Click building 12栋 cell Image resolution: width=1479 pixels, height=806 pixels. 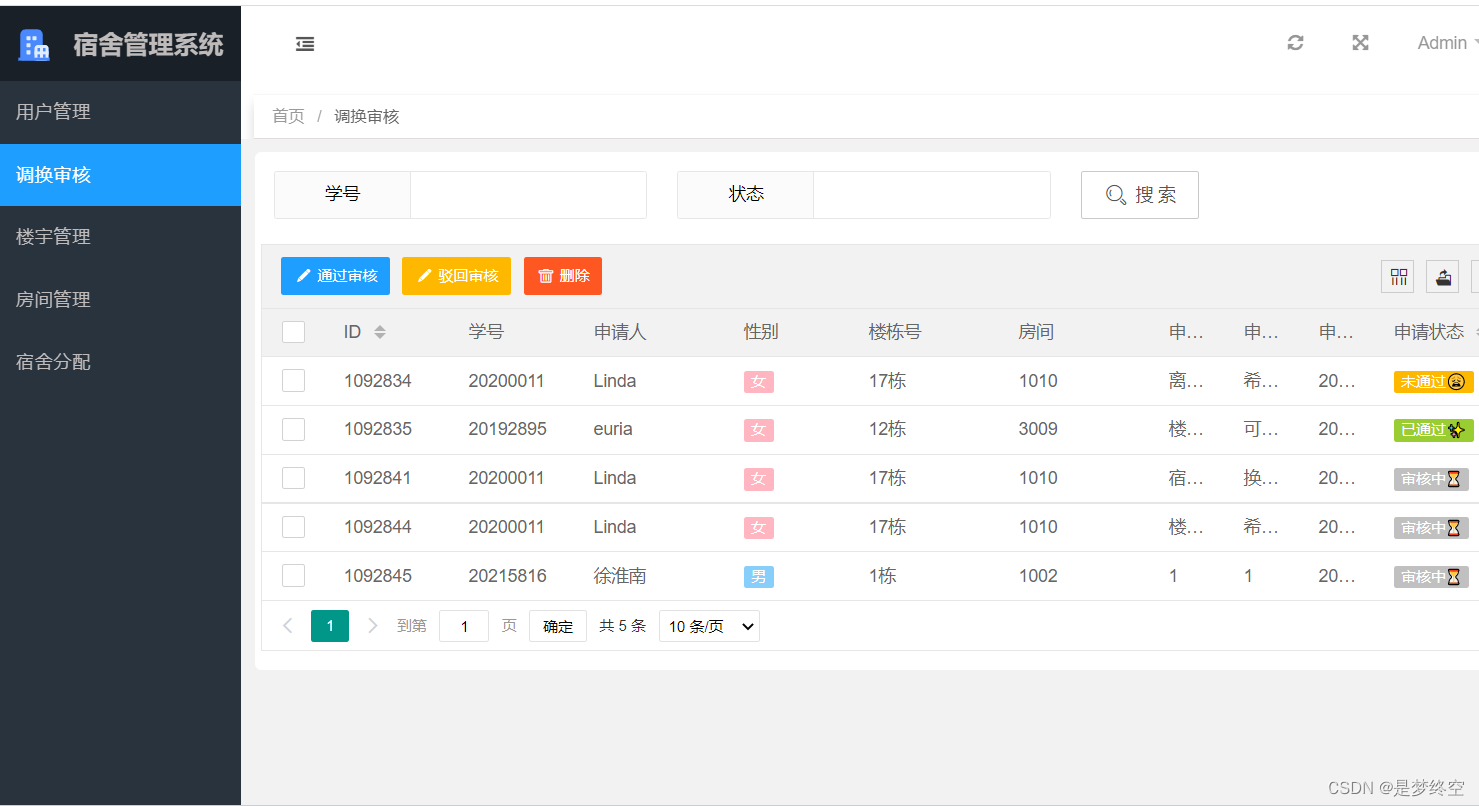[x=887, y=429]
